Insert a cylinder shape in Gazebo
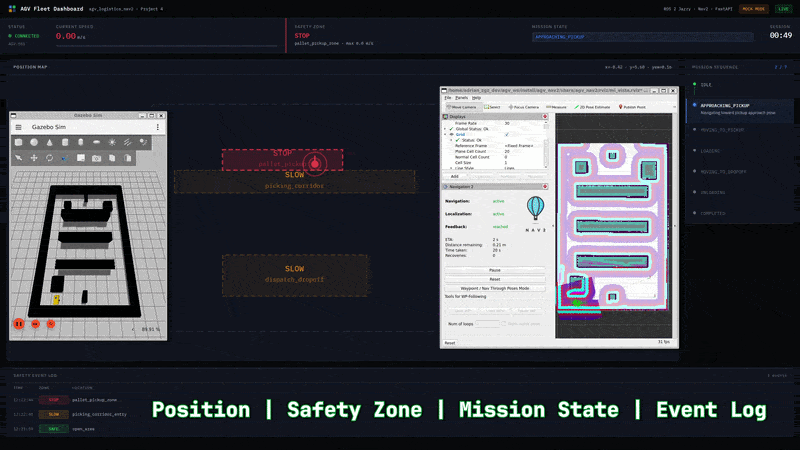This screenshot has width=800, height=450. tap(65, 142)
